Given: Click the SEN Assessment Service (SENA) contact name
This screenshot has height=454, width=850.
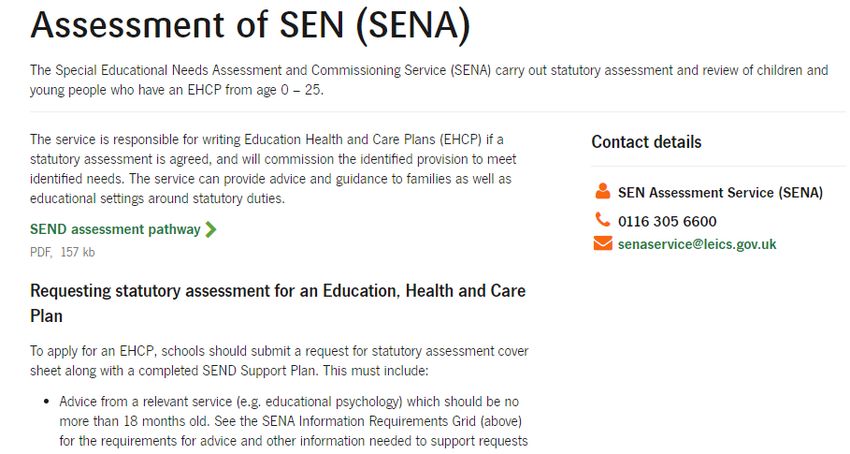Looking at the screenshot, I should pyautogui.click(x=720, y=193).
